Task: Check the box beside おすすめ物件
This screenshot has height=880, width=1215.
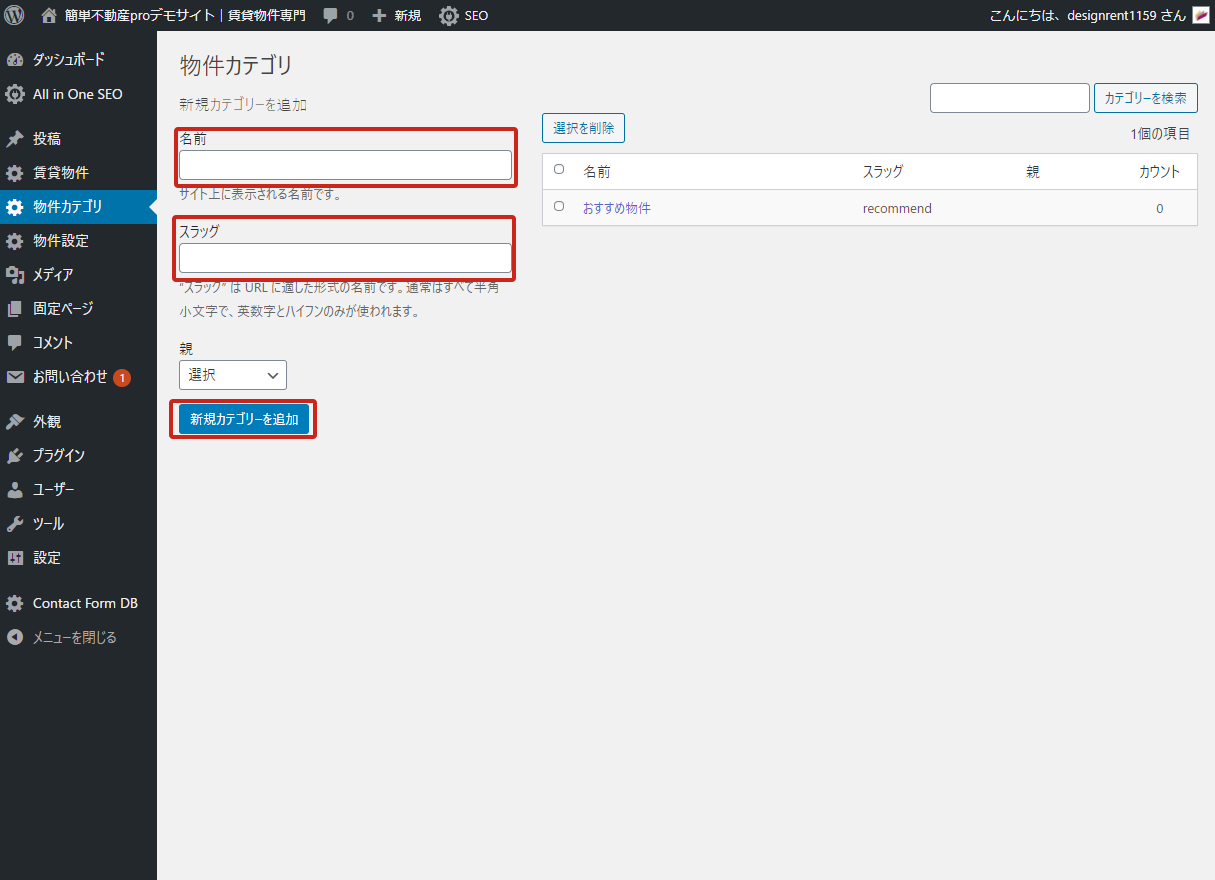Action: coord(559,206)
